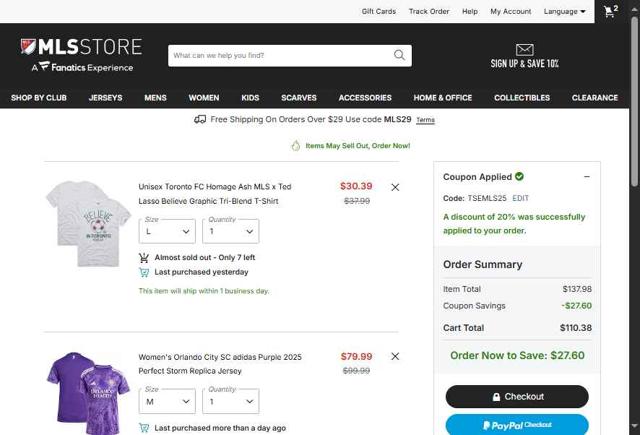Click the page vertical scrollbar
Viewport: 640px width, 435px height.
(x=635, y=102)
